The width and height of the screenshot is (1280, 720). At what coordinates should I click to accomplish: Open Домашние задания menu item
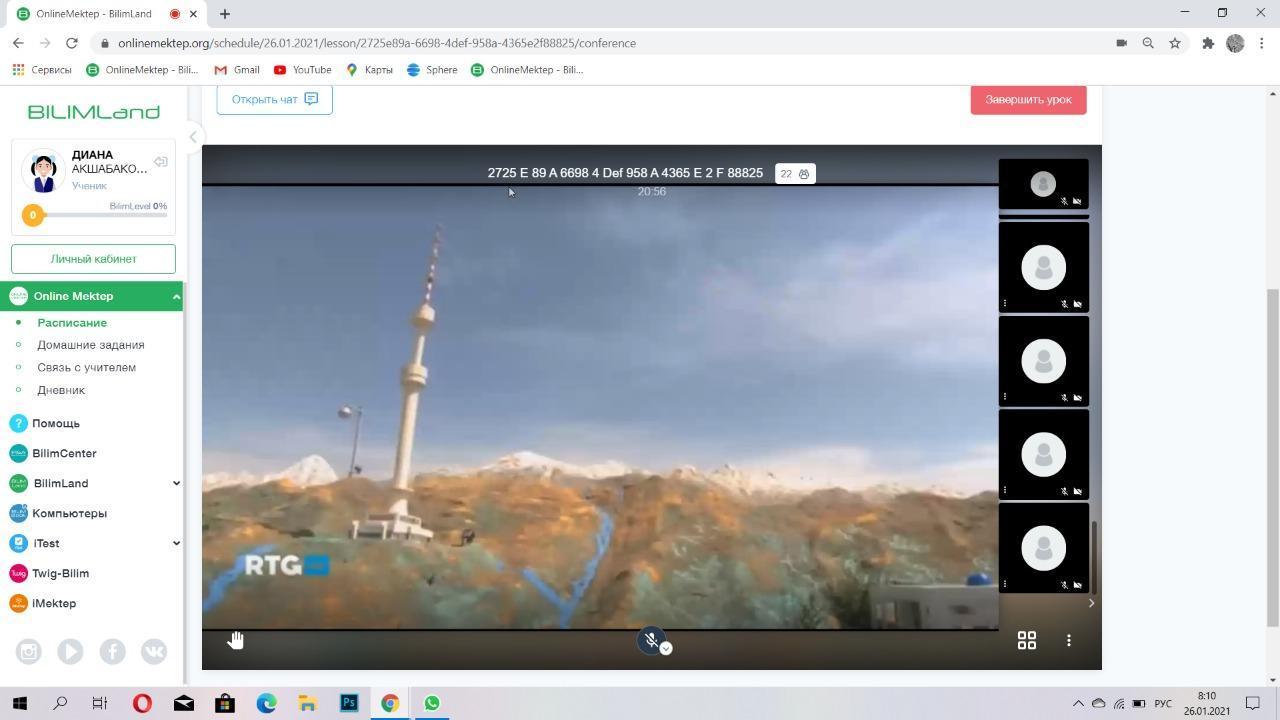91,345
